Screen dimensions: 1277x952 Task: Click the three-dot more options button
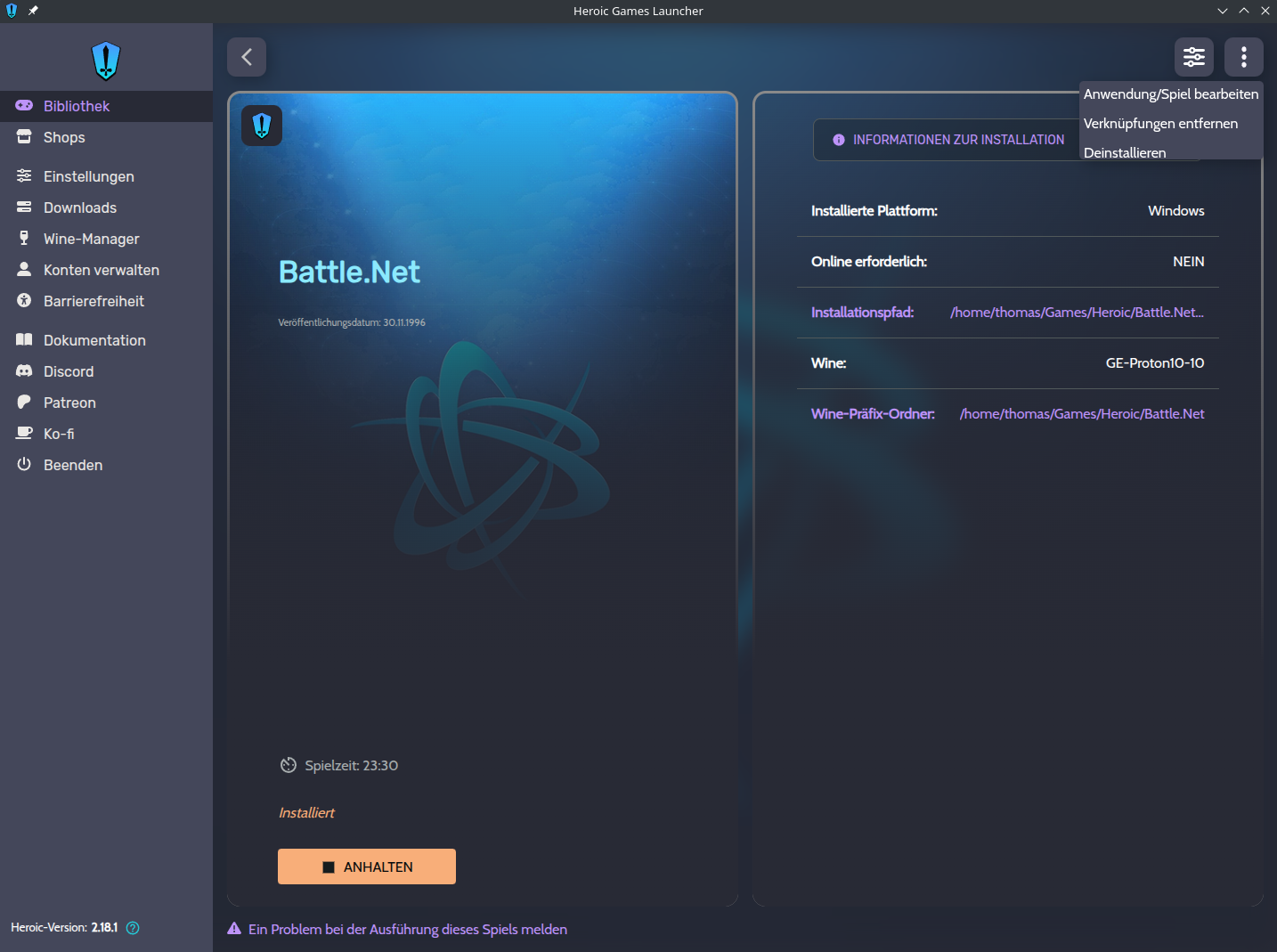[x=1244, y=58]
